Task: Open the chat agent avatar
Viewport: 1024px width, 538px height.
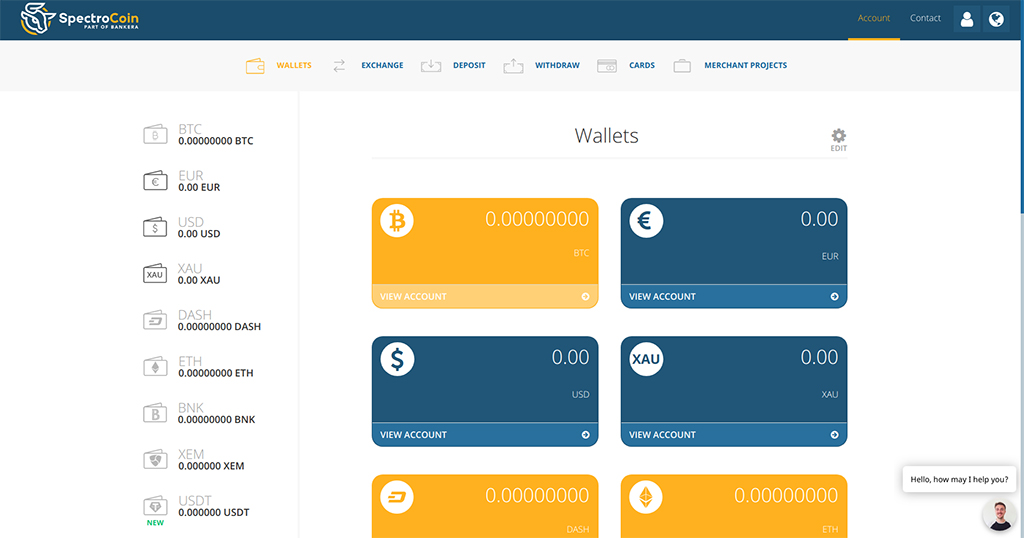Action: click(x=999, y=515)
